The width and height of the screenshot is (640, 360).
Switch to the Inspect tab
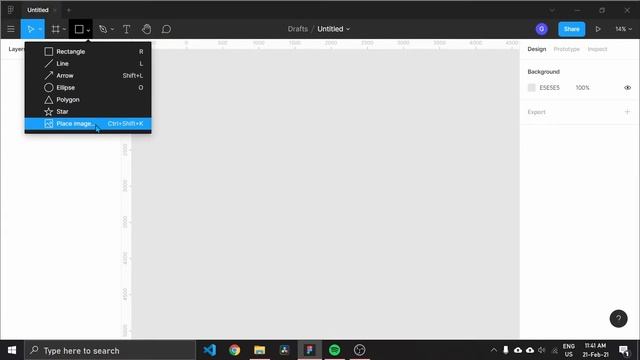597,49
